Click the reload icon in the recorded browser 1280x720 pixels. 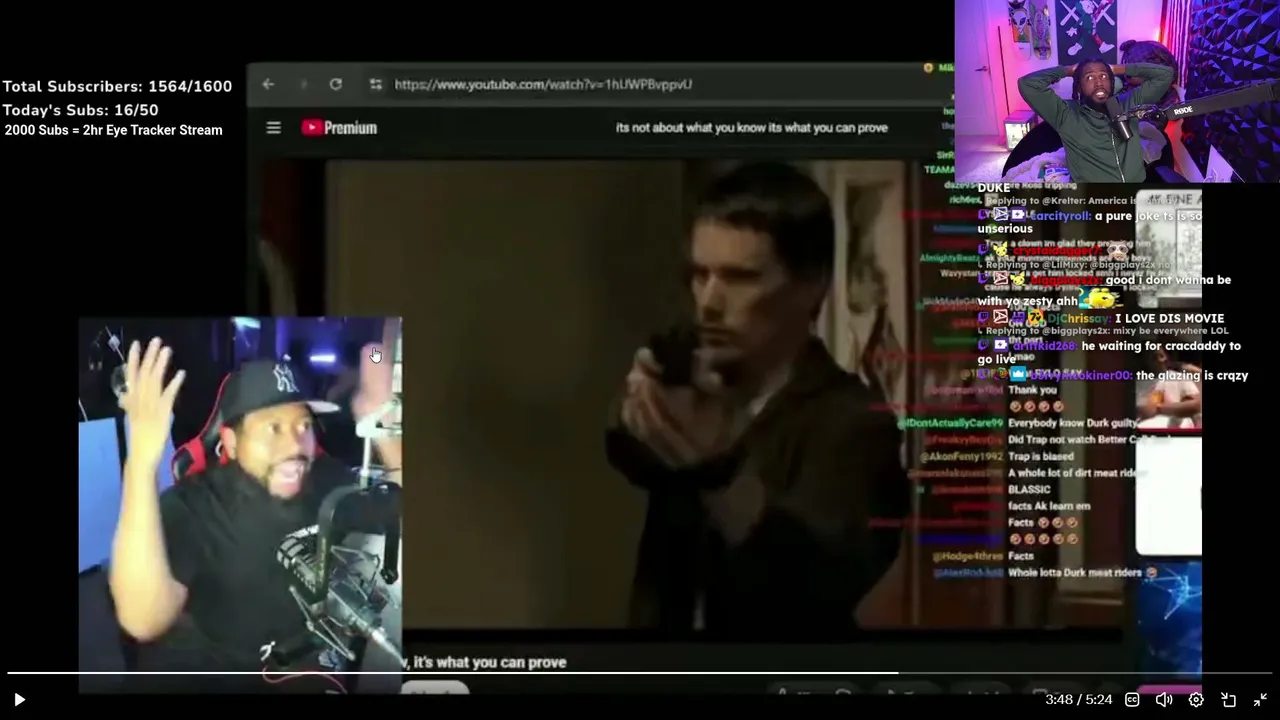click(336, 85)
